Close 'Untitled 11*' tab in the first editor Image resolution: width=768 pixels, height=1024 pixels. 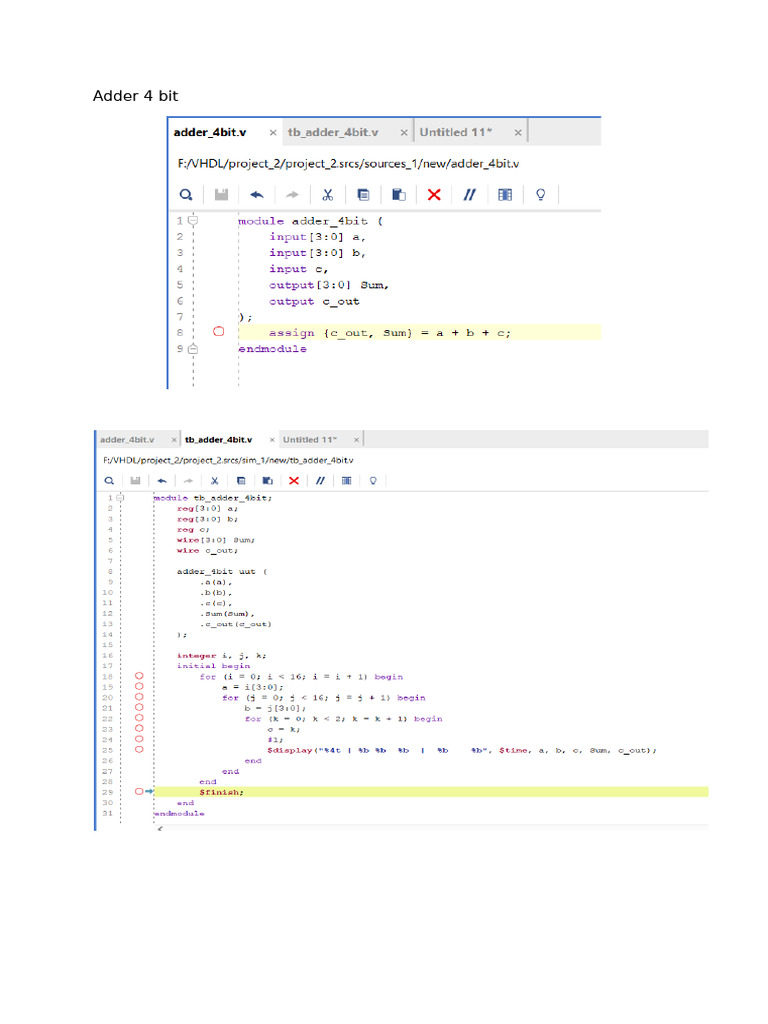[x=518, y=133]
